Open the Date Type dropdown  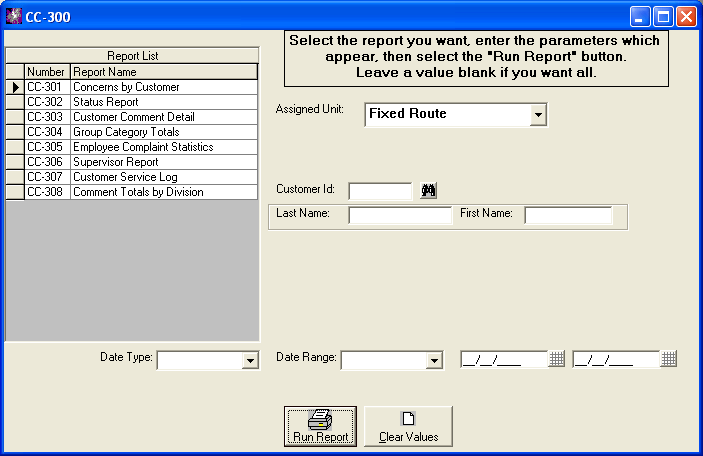(x=250, y=361)
